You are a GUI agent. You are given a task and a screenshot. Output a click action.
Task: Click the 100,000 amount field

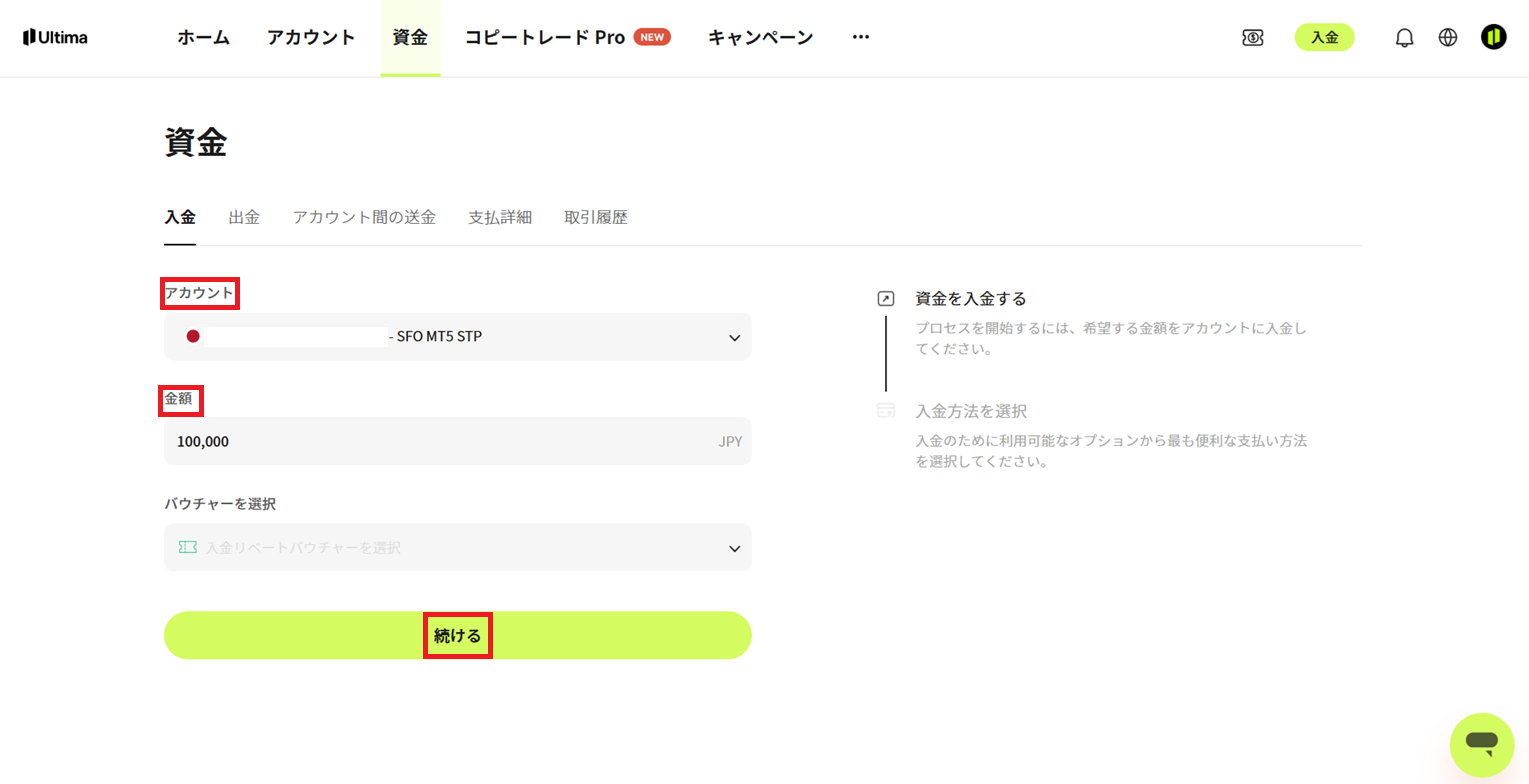click(458, 441)
